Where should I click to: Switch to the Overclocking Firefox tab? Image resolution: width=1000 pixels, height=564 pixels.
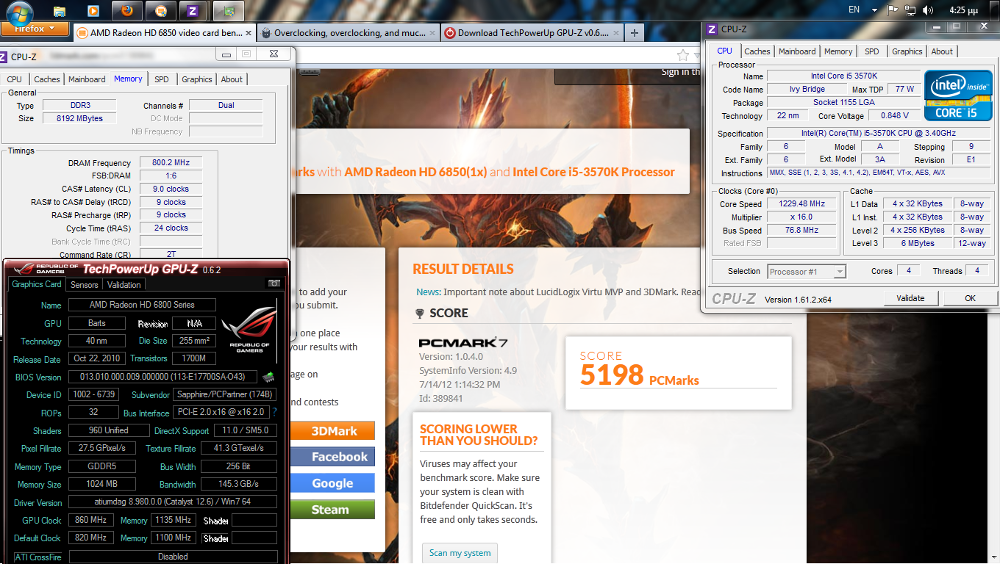pos(348,33)
